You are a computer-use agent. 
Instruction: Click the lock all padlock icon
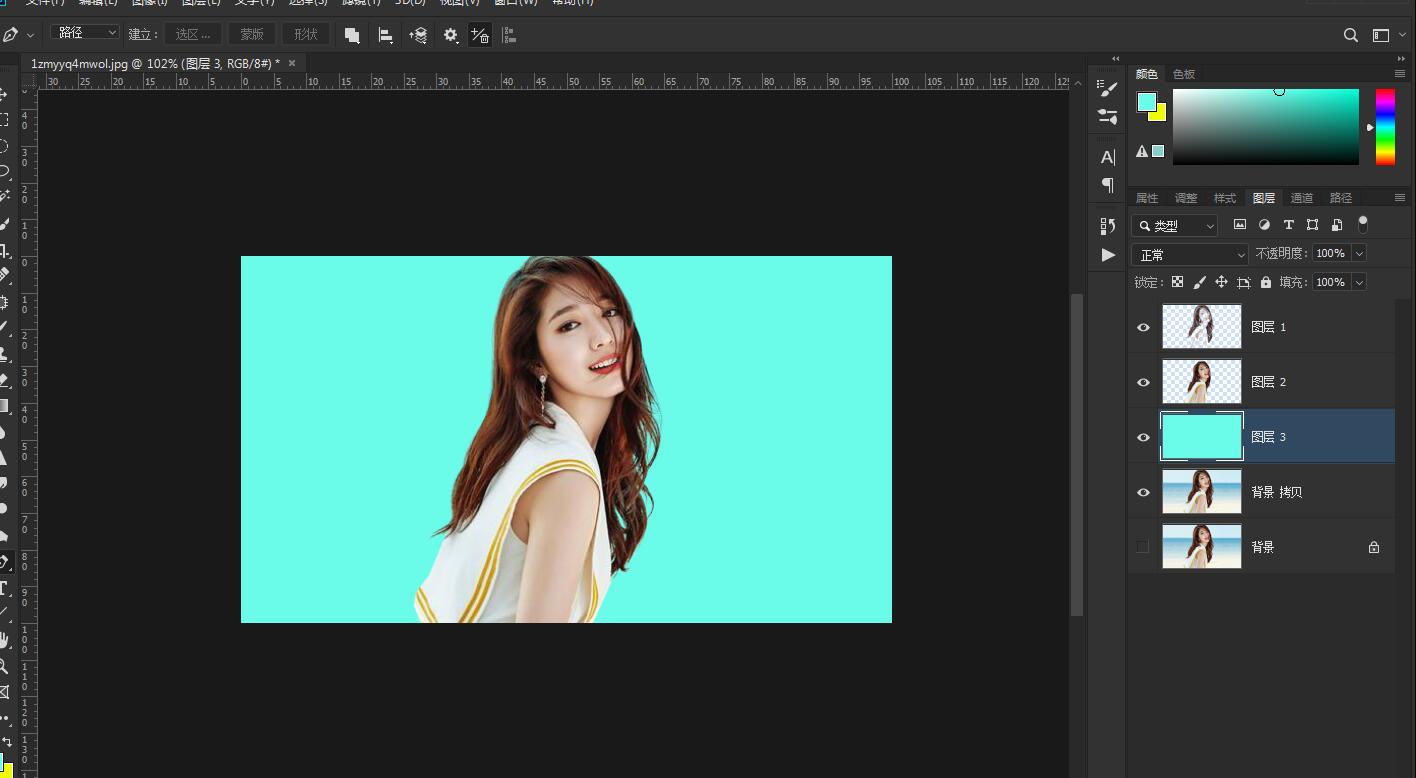(1266, 283)
